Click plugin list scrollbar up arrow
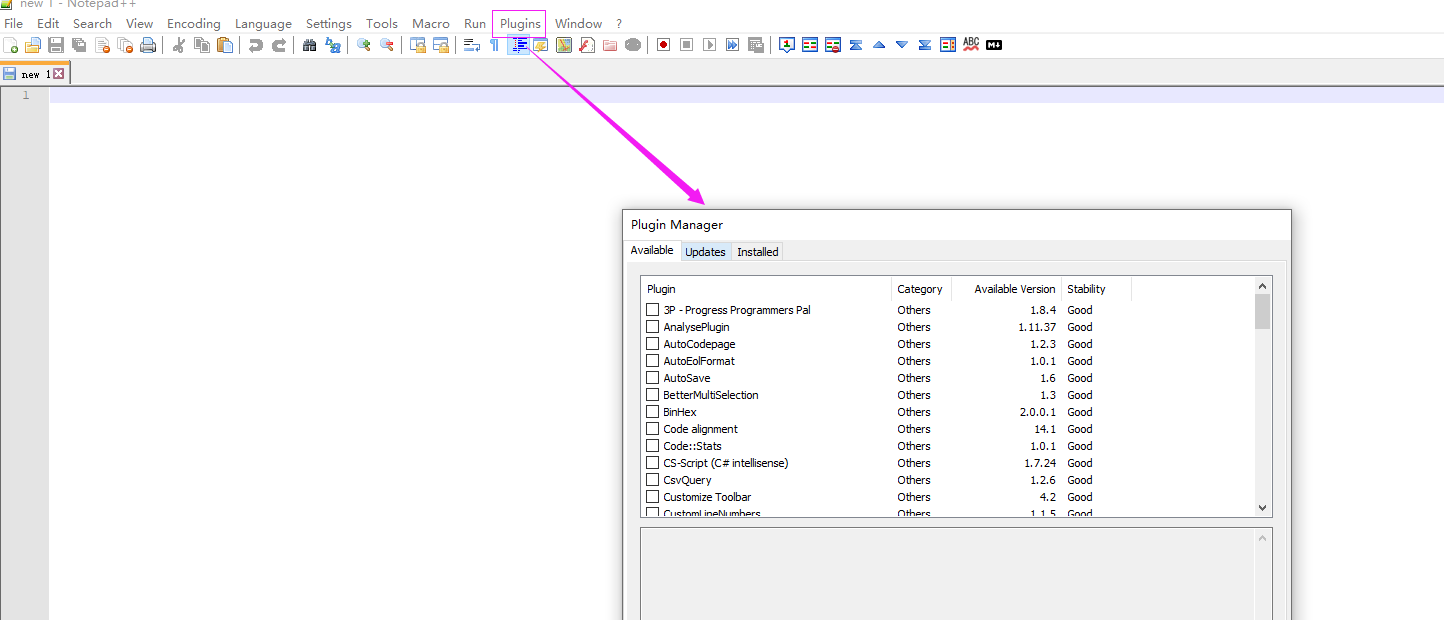The width and height of the screenshot is (1444, 620). point(1262,286)
